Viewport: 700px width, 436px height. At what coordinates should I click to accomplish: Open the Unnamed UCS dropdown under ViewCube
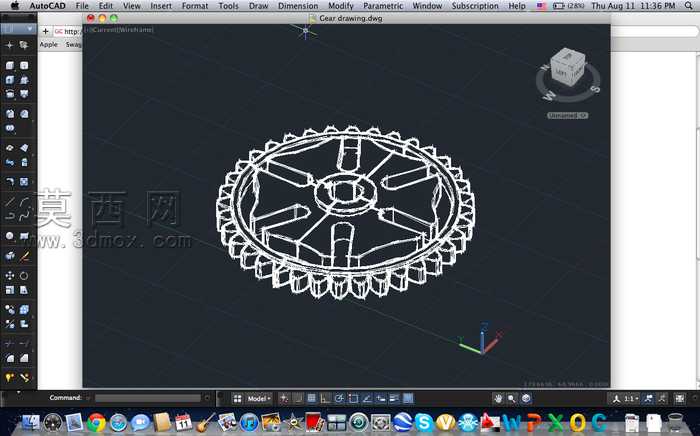(x=568, y=116)
